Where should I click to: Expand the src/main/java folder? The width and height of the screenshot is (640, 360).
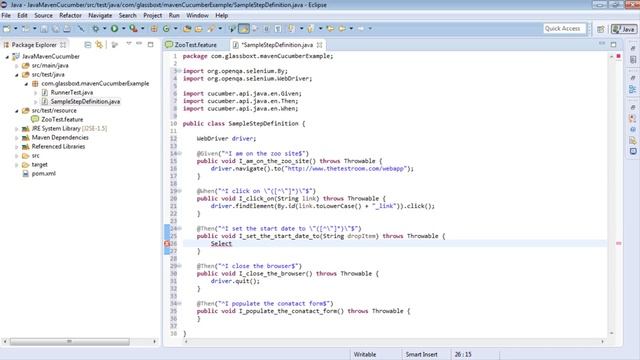click(17, 66)
